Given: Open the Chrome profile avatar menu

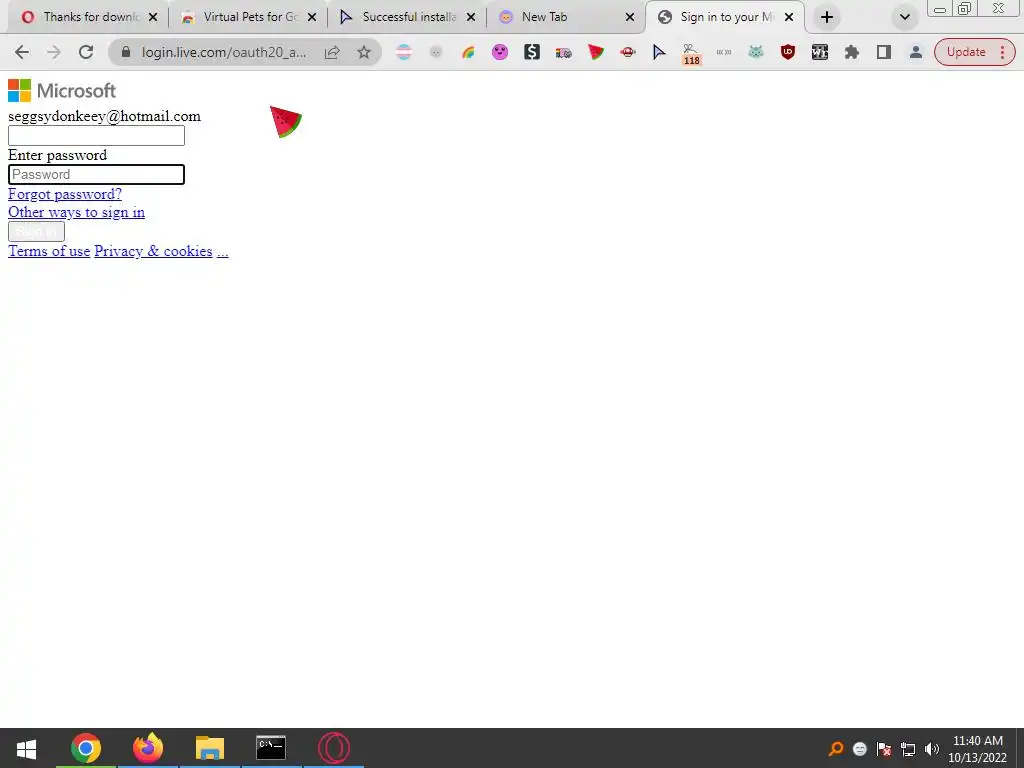Looking at the screenshot, I should pos(916,52).
